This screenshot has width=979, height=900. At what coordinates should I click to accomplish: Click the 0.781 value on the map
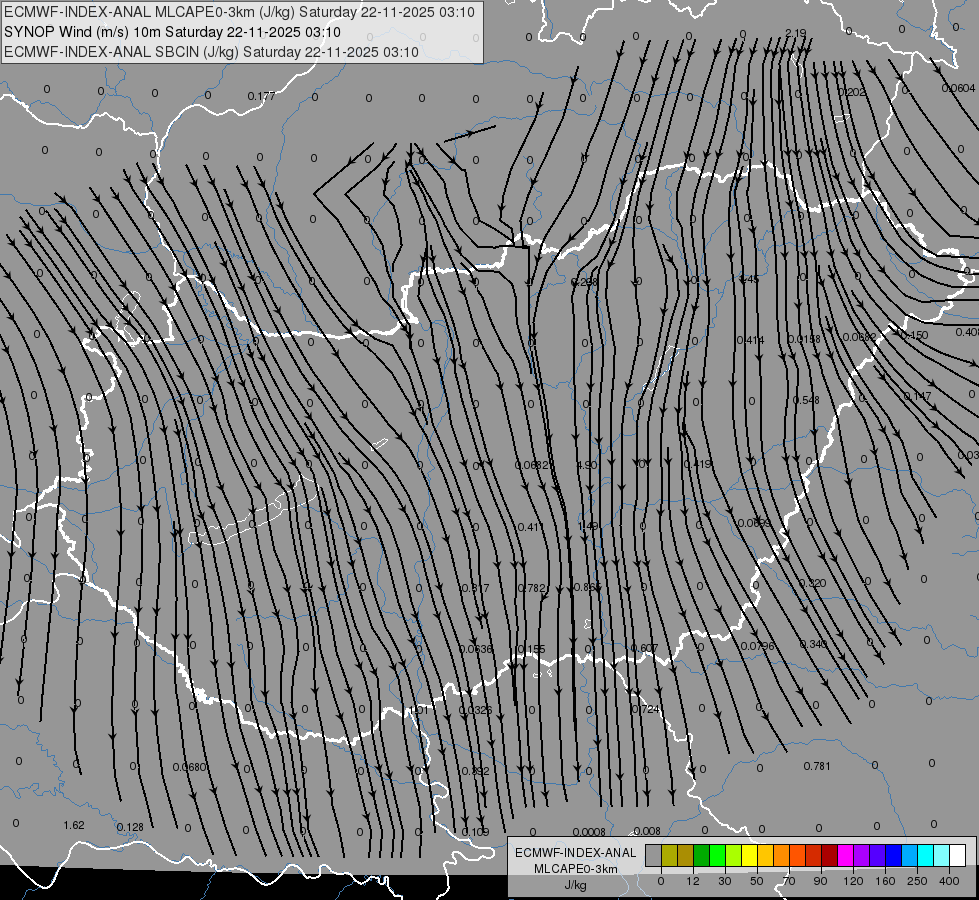coord(817,766)
